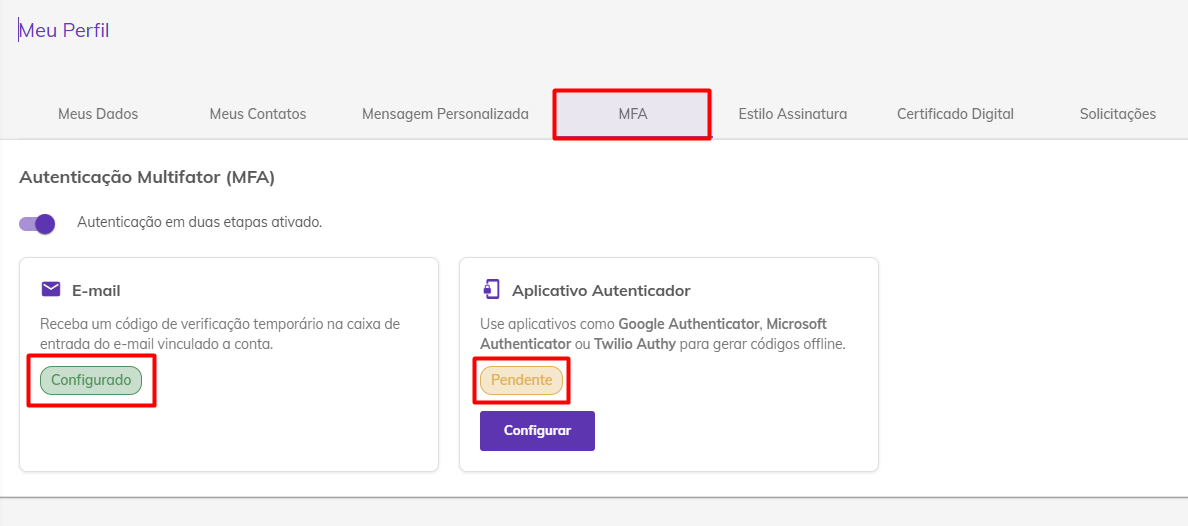
Task: Click the Meu Perfil page title
Action: [64, 31]
